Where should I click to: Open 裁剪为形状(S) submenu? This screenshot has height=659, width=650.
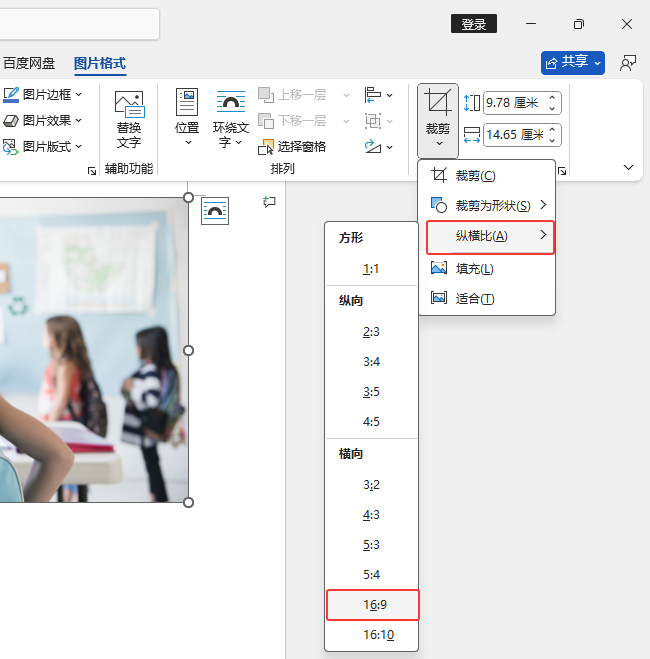pyautogui.click(x=487, y=205)
